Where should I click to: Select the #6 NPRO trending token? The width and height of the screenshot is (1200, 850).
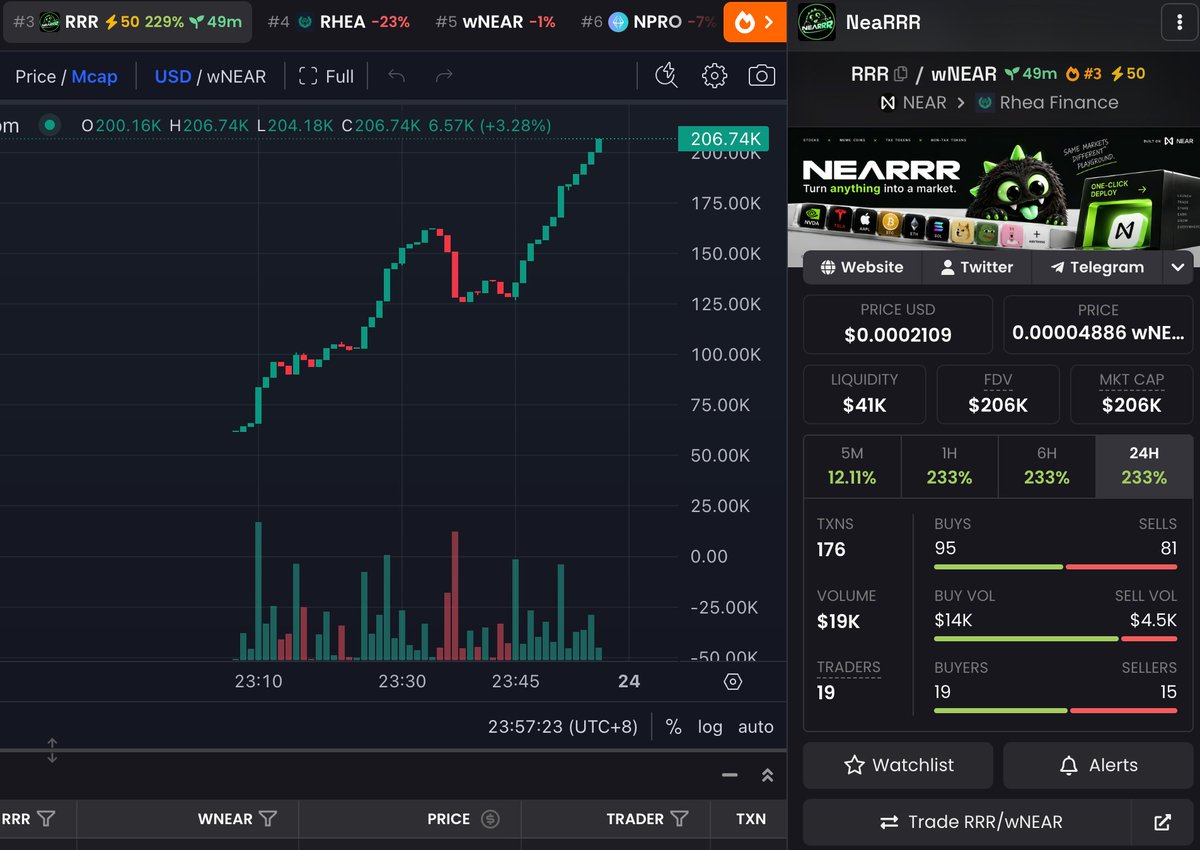[648, 22]
